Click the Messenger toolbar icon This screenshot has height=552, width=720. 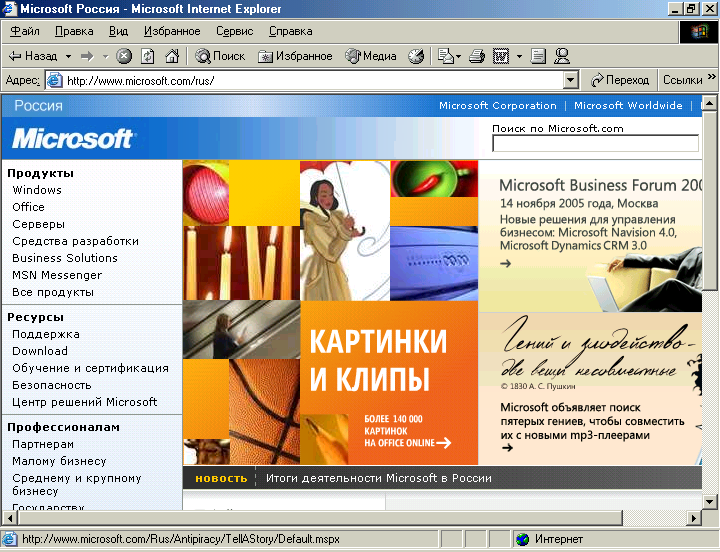coord(562,56)
